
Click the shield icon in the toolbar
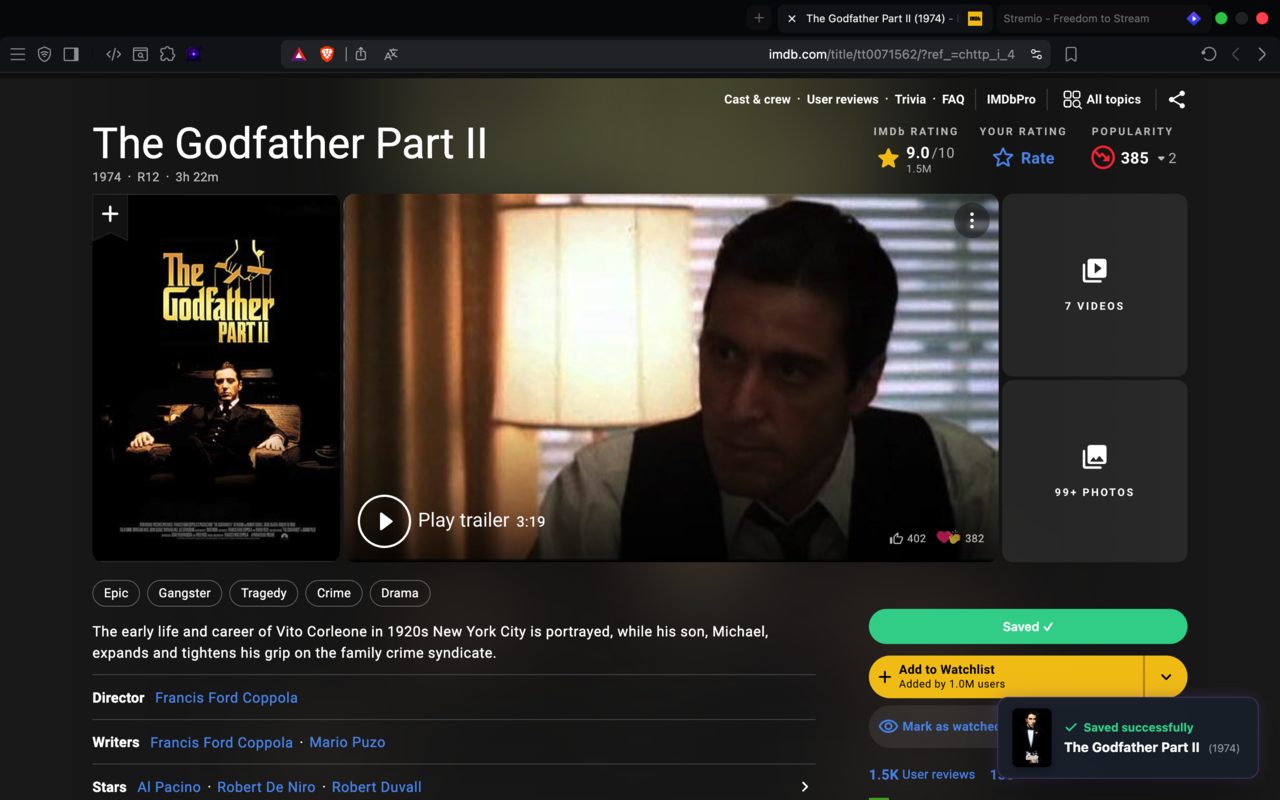(44, 54)
